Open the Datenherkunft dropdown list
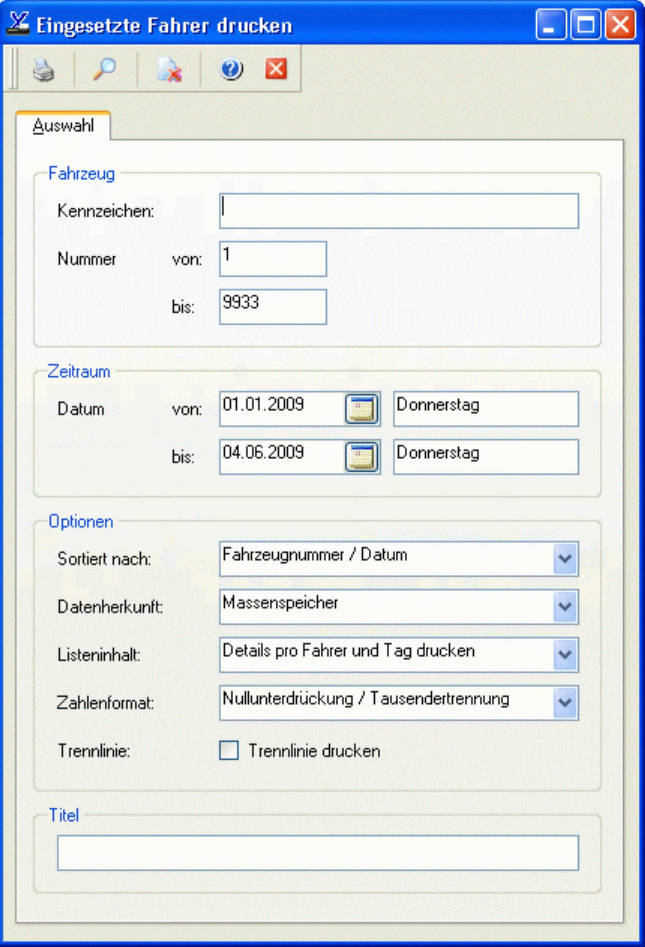The image size is (645, 947). (x=565, y=607)
